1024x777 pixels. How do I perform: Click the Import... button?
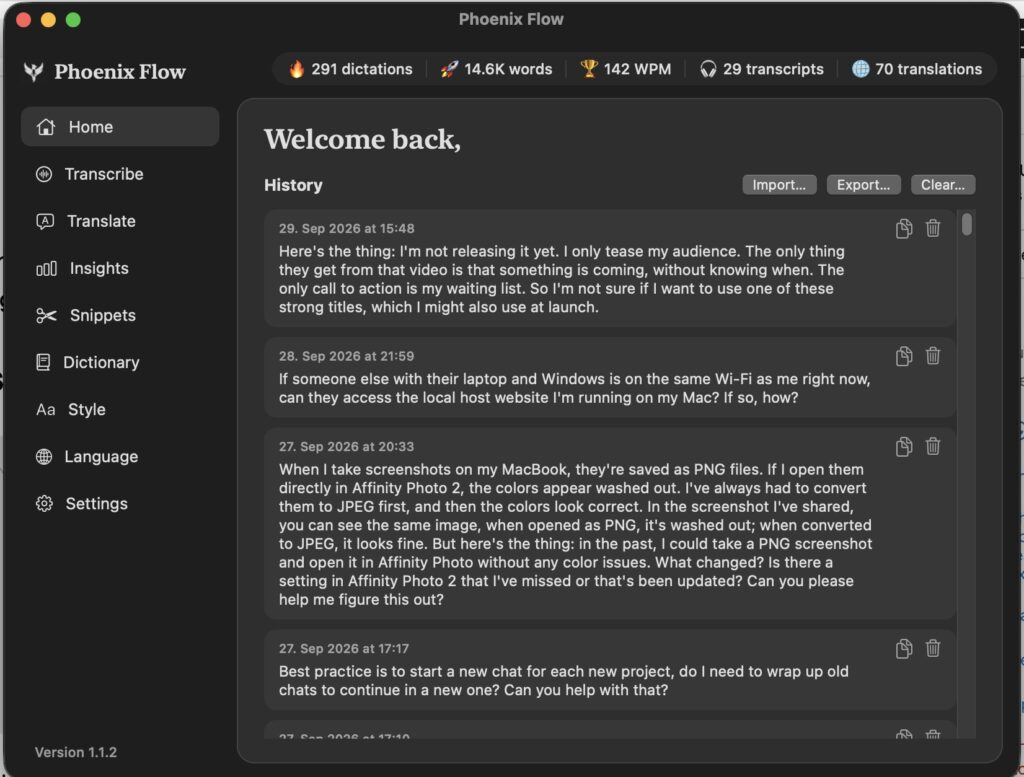[779, 185]
